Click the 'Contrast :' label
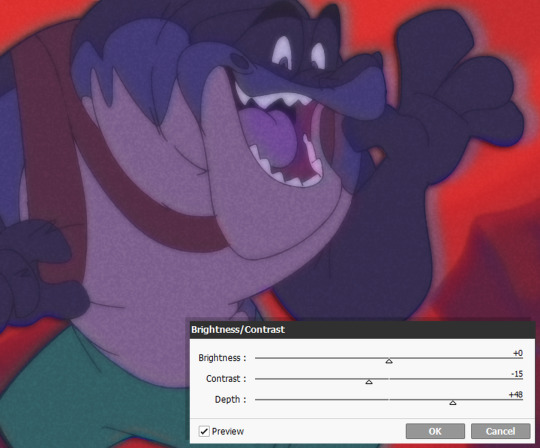Viewport: 540px width, 448px height. point(226,378)
